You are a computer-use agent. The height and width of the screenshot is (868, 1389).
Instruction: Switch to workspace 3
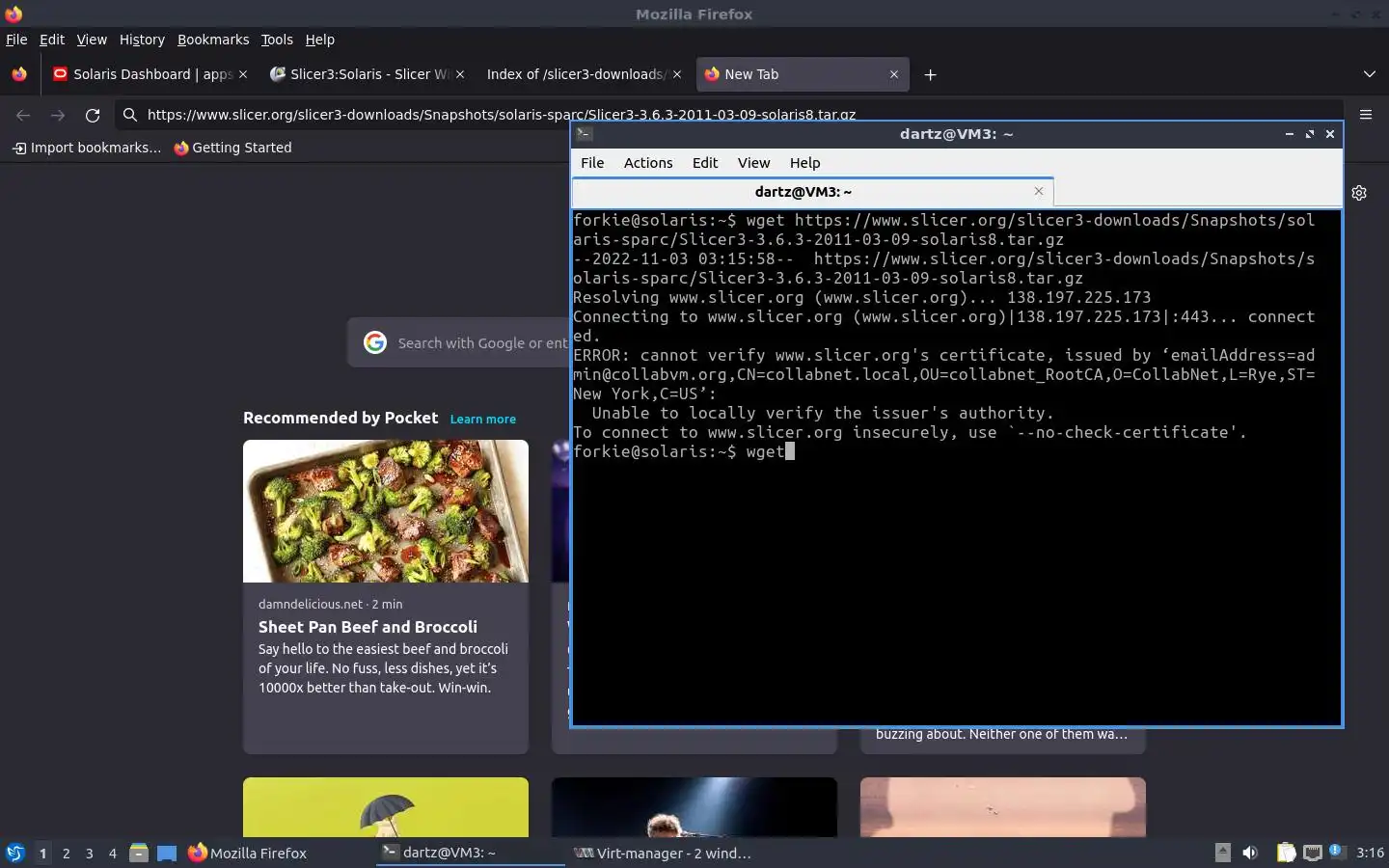(x=89, y=853)
